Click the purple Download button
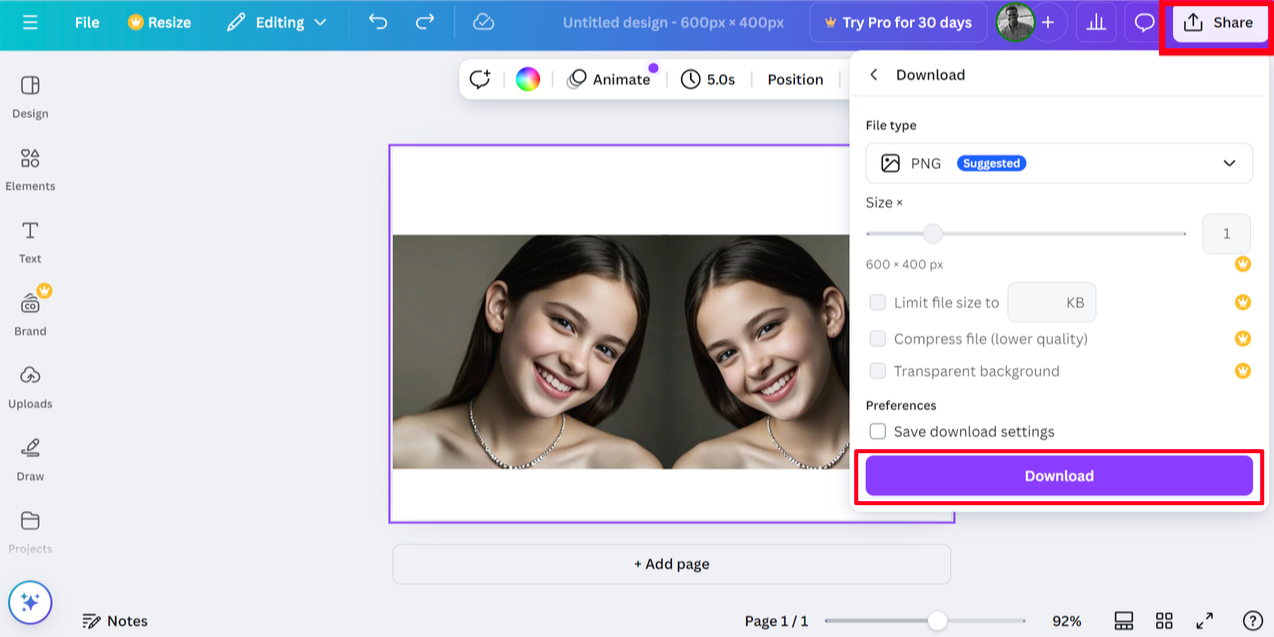The height and width of the screenshot is (637, 1274). point(1059,476)
